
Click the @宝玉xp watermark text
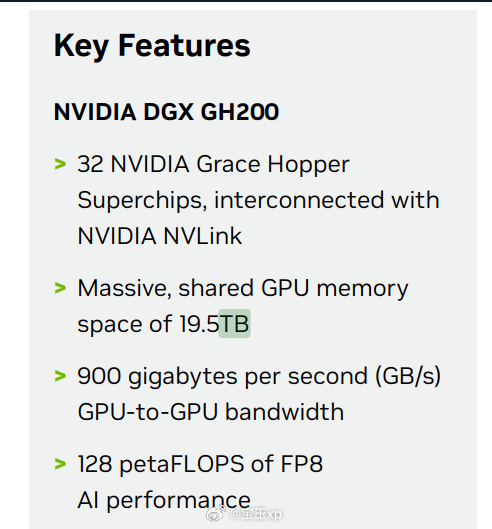256,514
